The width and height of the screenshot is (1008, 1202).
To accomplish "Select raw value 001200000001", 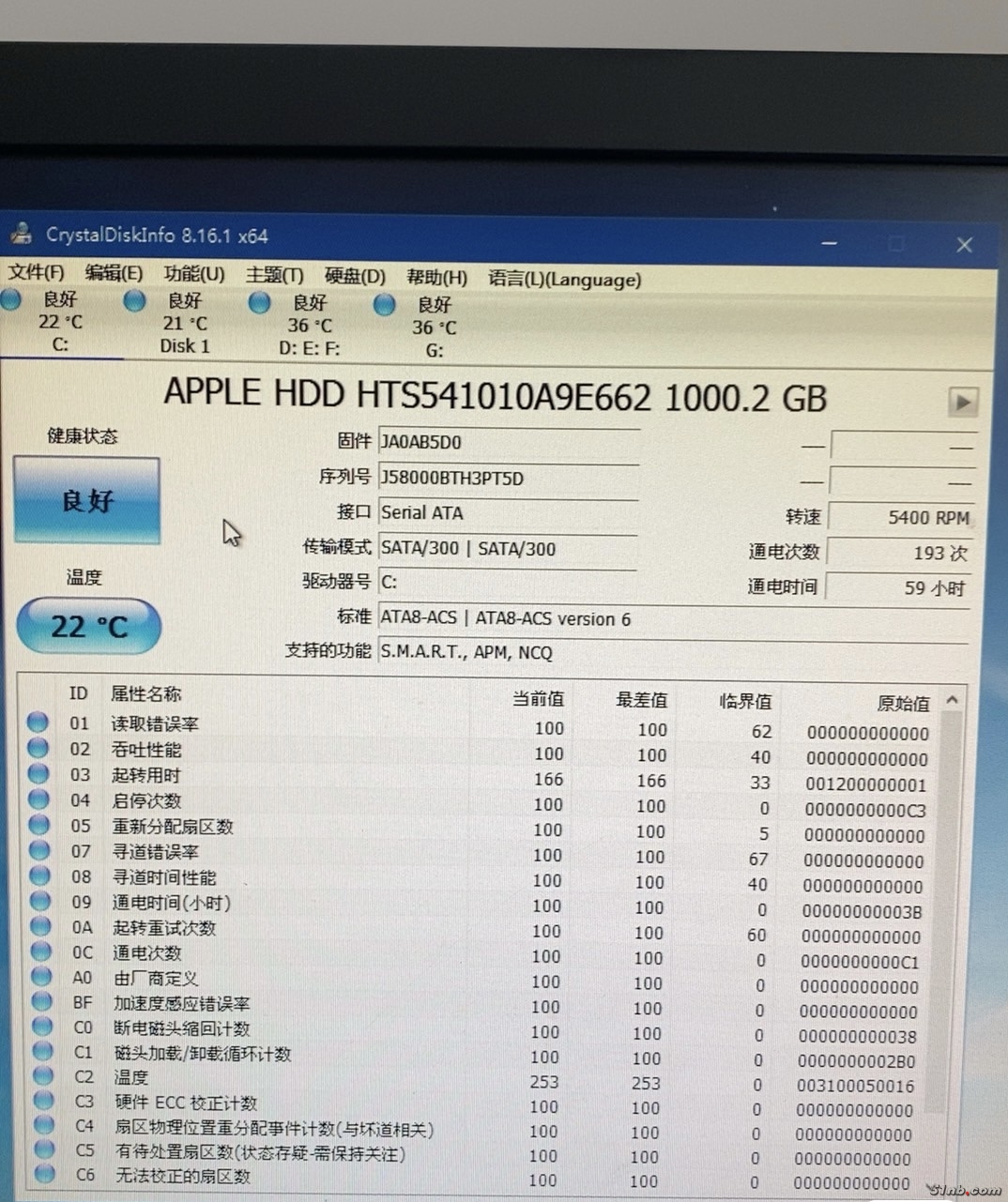I will [866, 784].
